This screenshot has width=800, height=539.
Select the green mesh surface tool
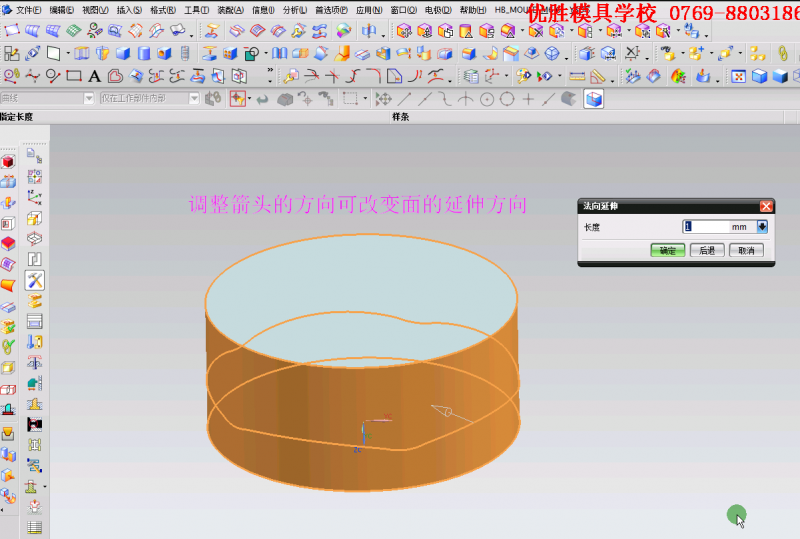click(74, 31)
